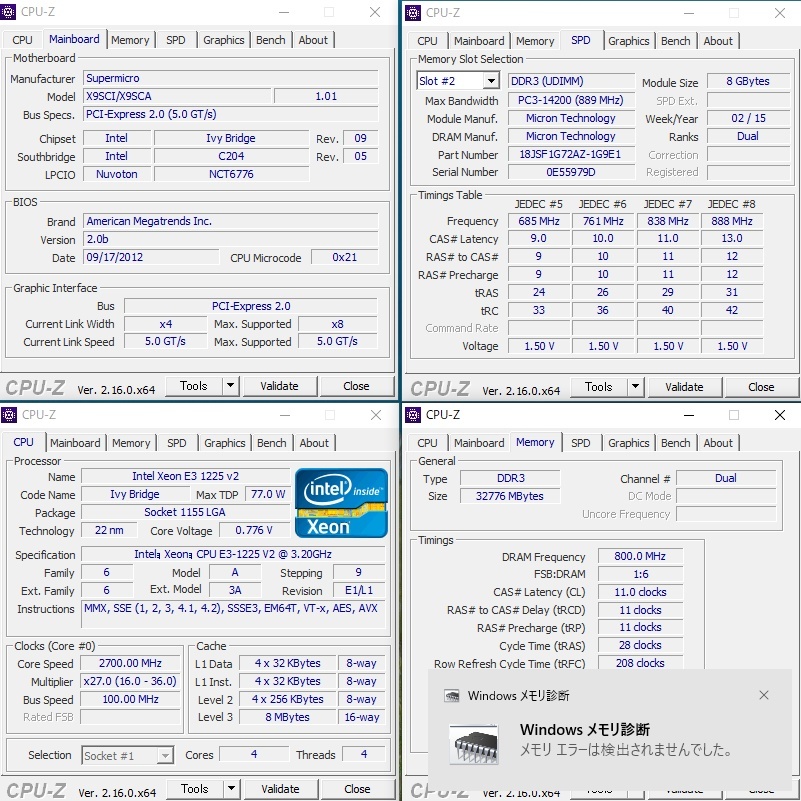
Task: Open Mainboard tab in CPU window
Action: 75,443
